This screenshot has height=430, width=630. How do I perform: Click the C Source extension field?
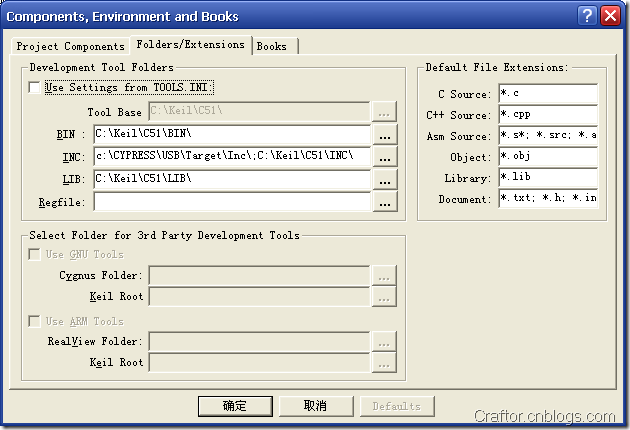pyautogui.click(x=548, y=93)
